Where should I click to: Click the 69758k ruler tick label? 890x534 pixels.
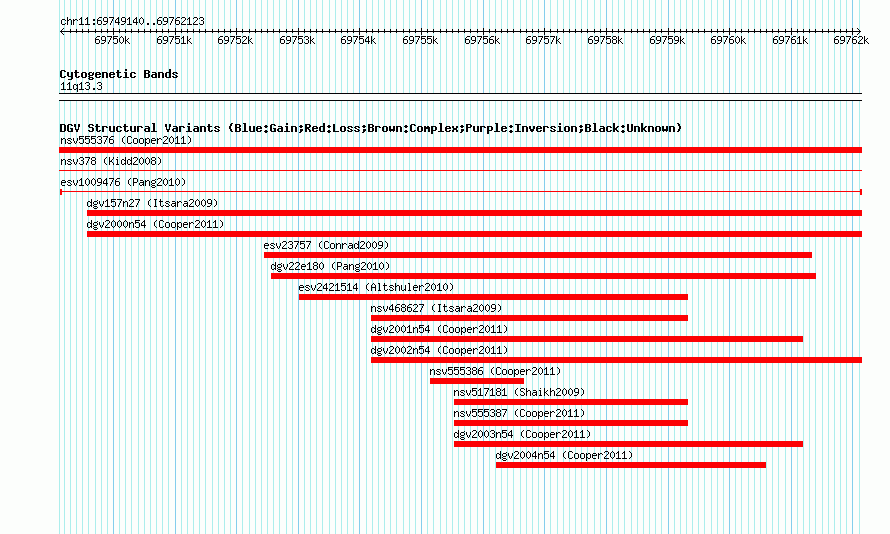[606, 40]
